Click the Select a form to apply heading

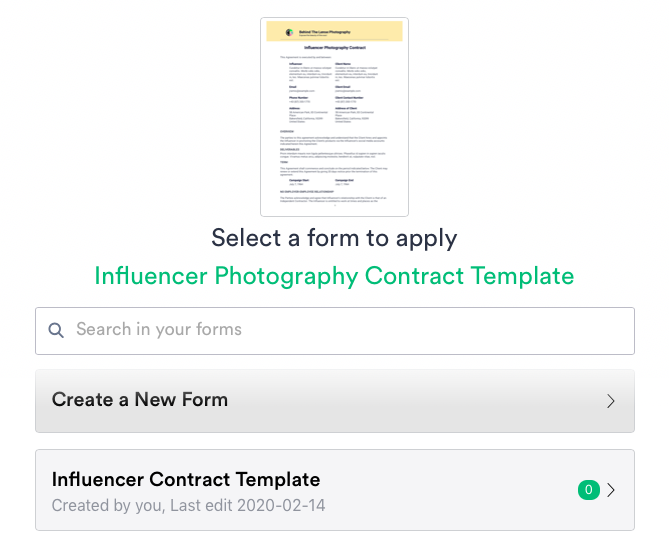point(334,239)
